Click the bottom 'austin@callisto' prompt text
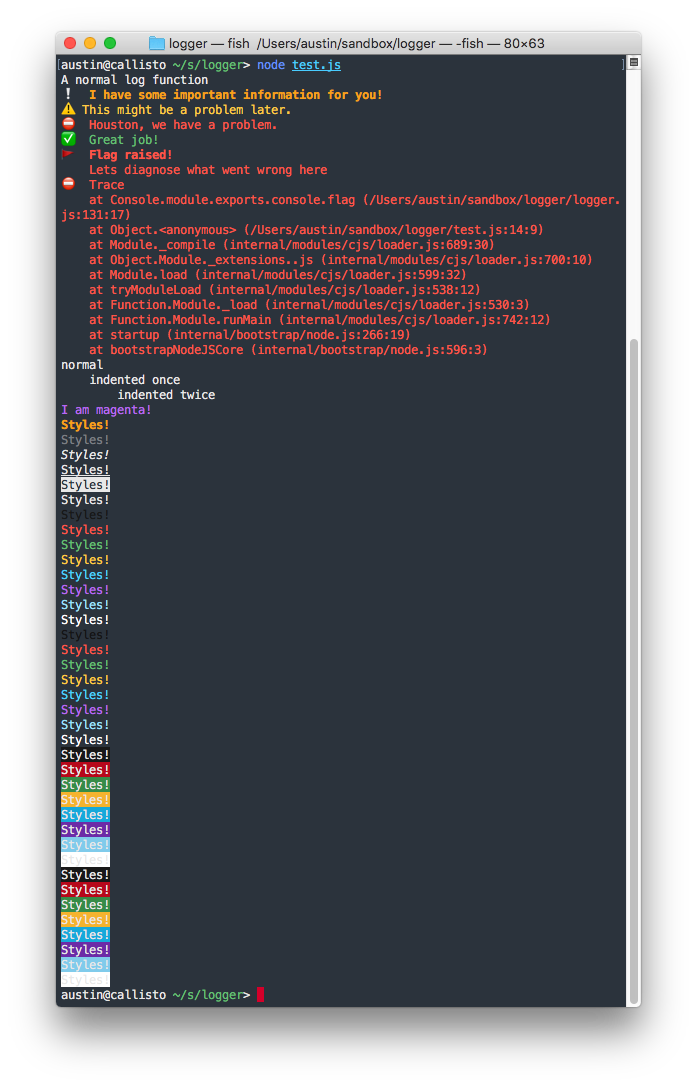This screenshot has height=1087, width=697. click(x=114, y=995)
